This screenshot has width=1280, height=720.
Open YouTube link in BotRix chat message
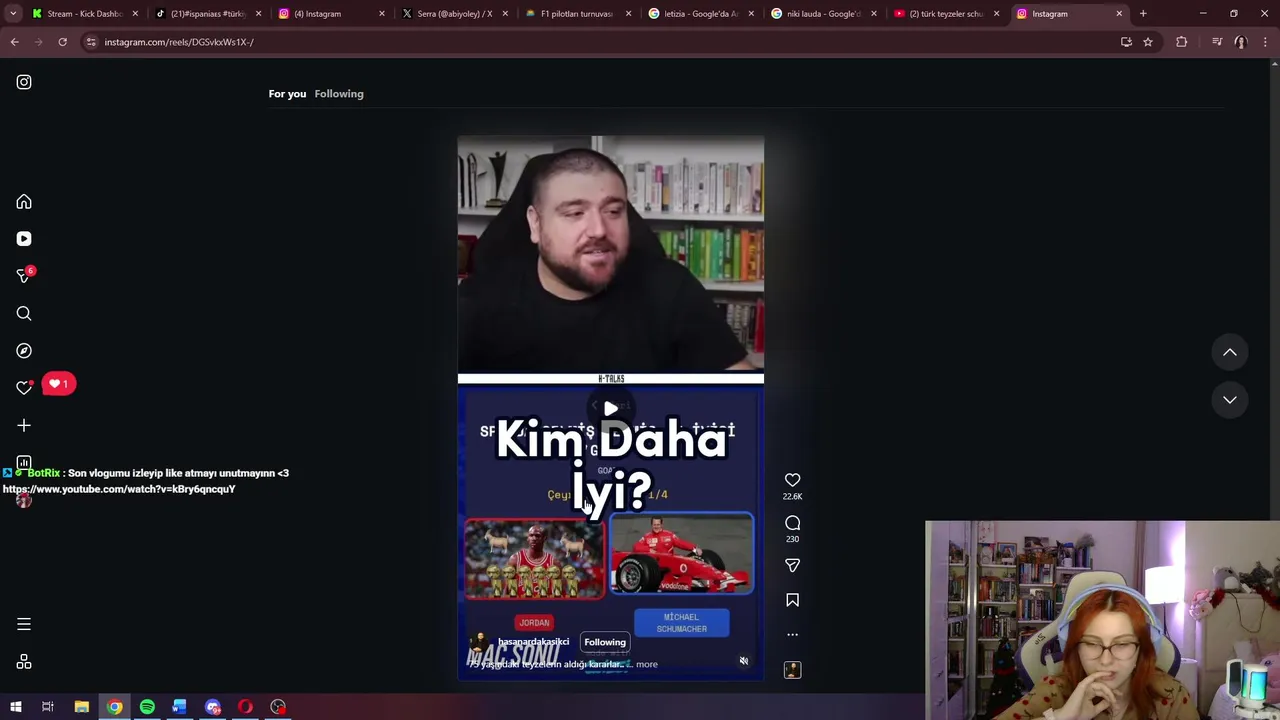click(119, 489)
